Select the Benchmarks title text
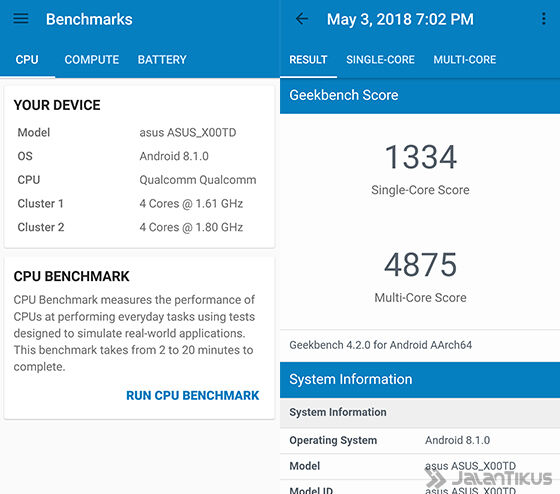This screenshot has height=494, width=560. click(x=89, y=19)
